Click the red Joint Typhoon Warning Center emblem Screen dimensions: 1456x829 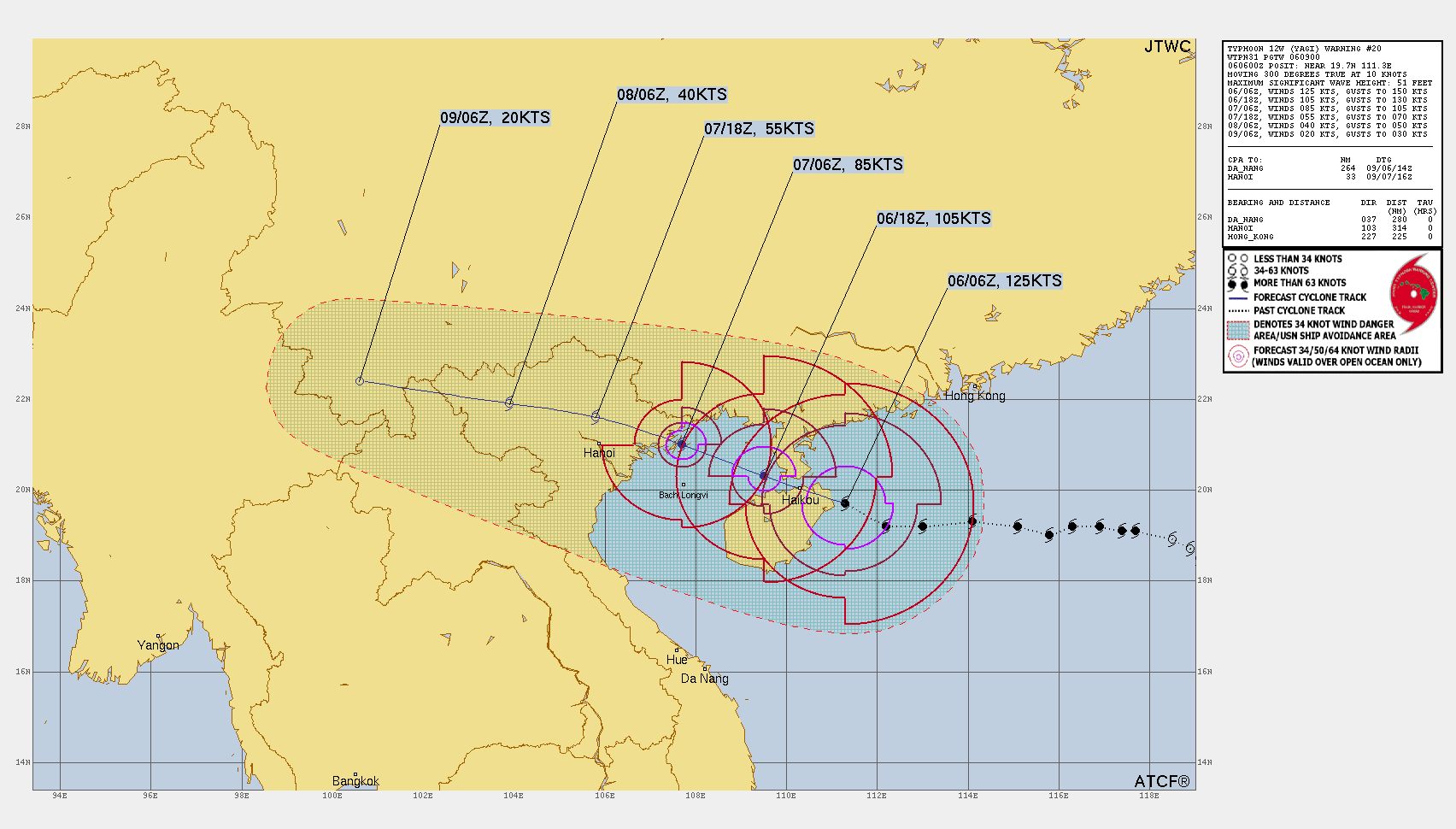(1413, 294)
